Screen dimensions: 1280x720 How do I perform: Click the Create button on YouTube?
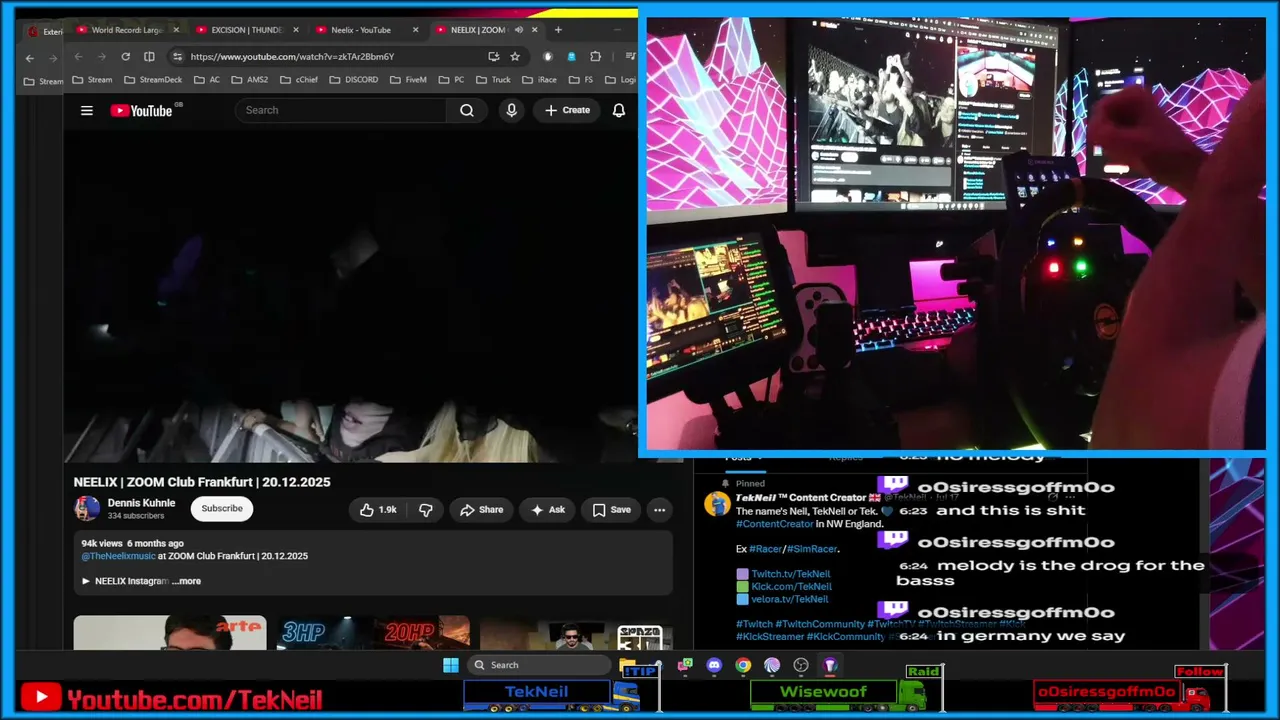pyautogui.click(x=568, y=110)
